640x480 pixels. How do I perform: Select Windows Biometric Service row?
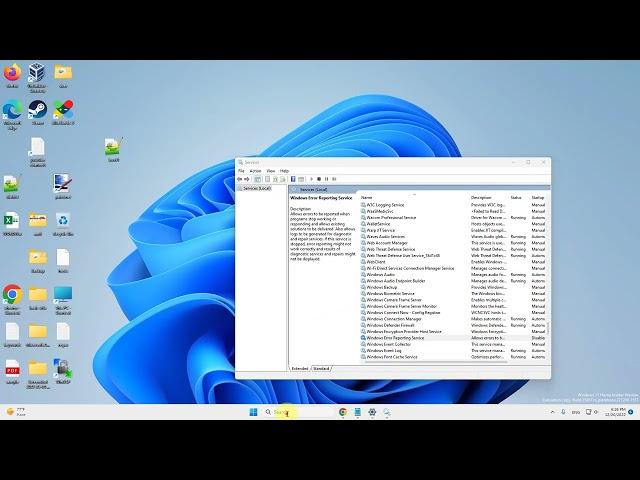[x=453, y=293]
